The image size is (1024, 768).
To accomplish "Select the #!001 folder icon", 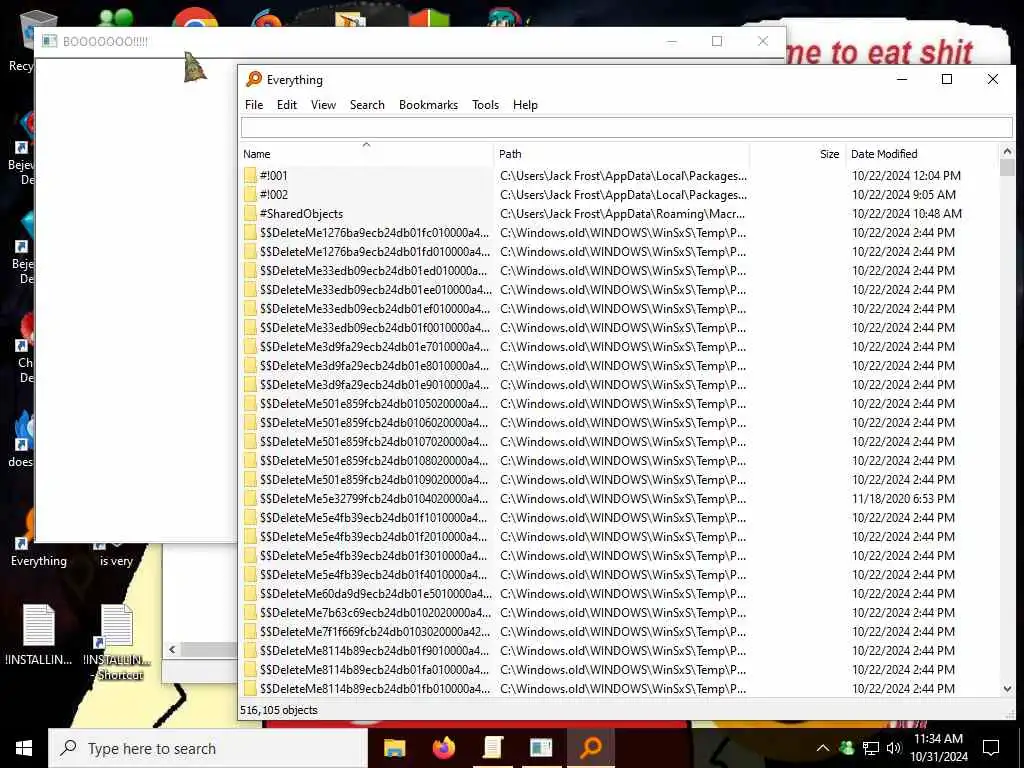I will click(250, 175).
